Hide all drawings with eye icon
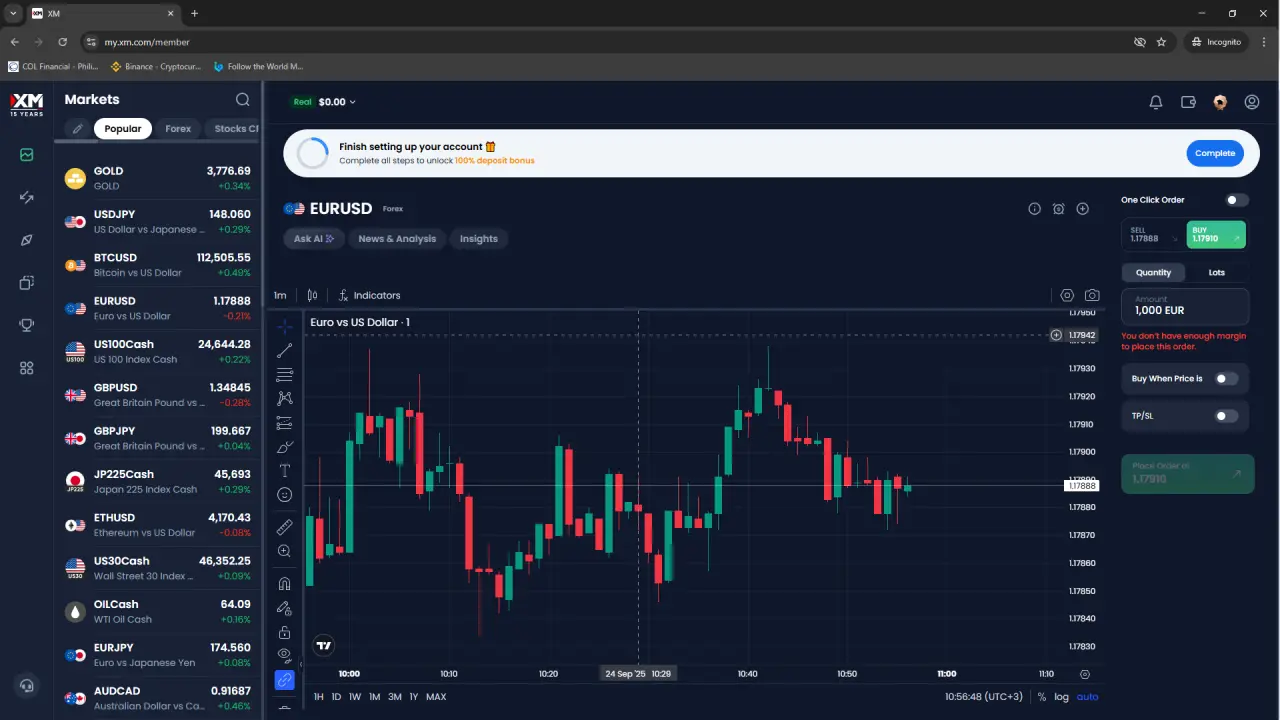Screen dimensions: 1280x720 click(x=284, y=656)
